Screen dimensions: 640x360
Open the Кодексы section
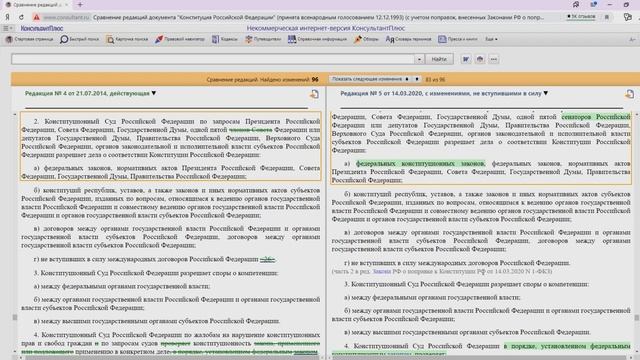pos(224,39)
